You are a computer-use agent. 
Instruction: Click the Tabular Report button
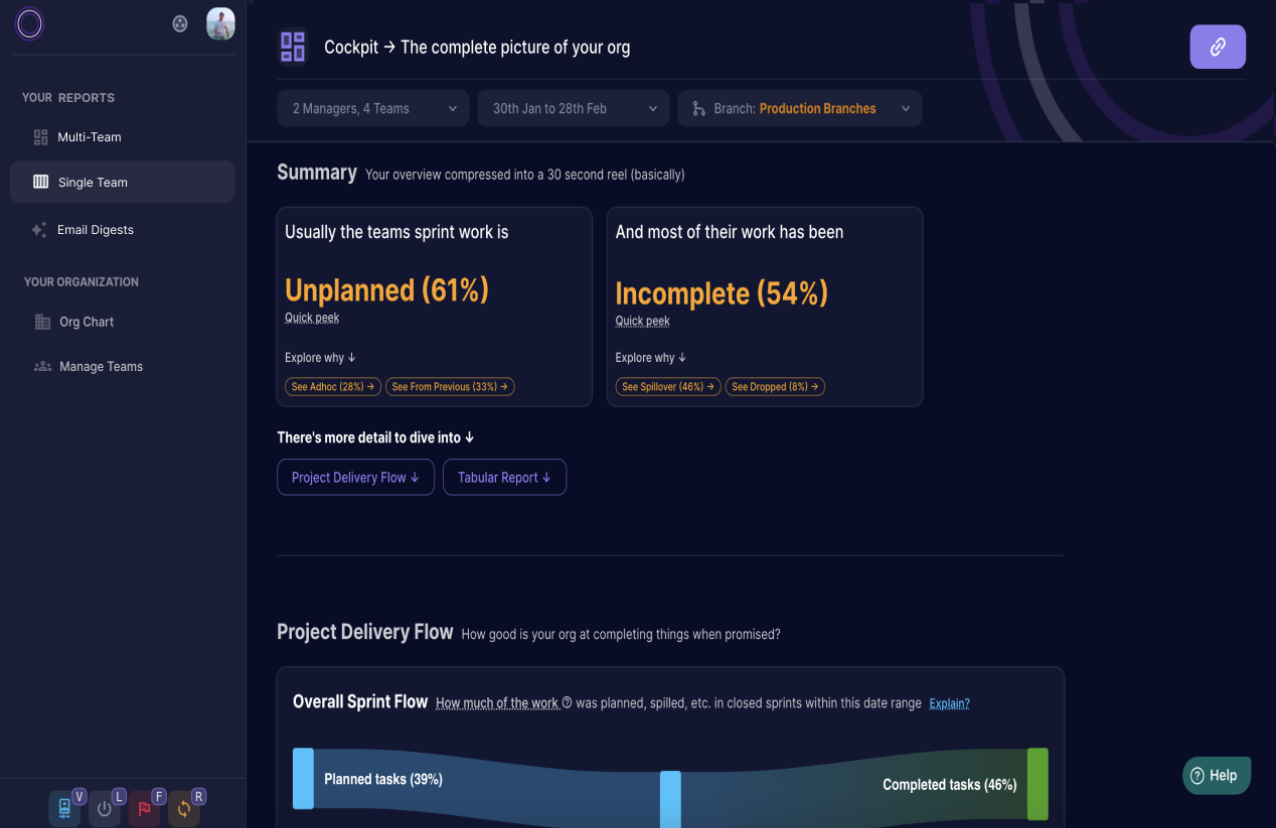[504, 477]
